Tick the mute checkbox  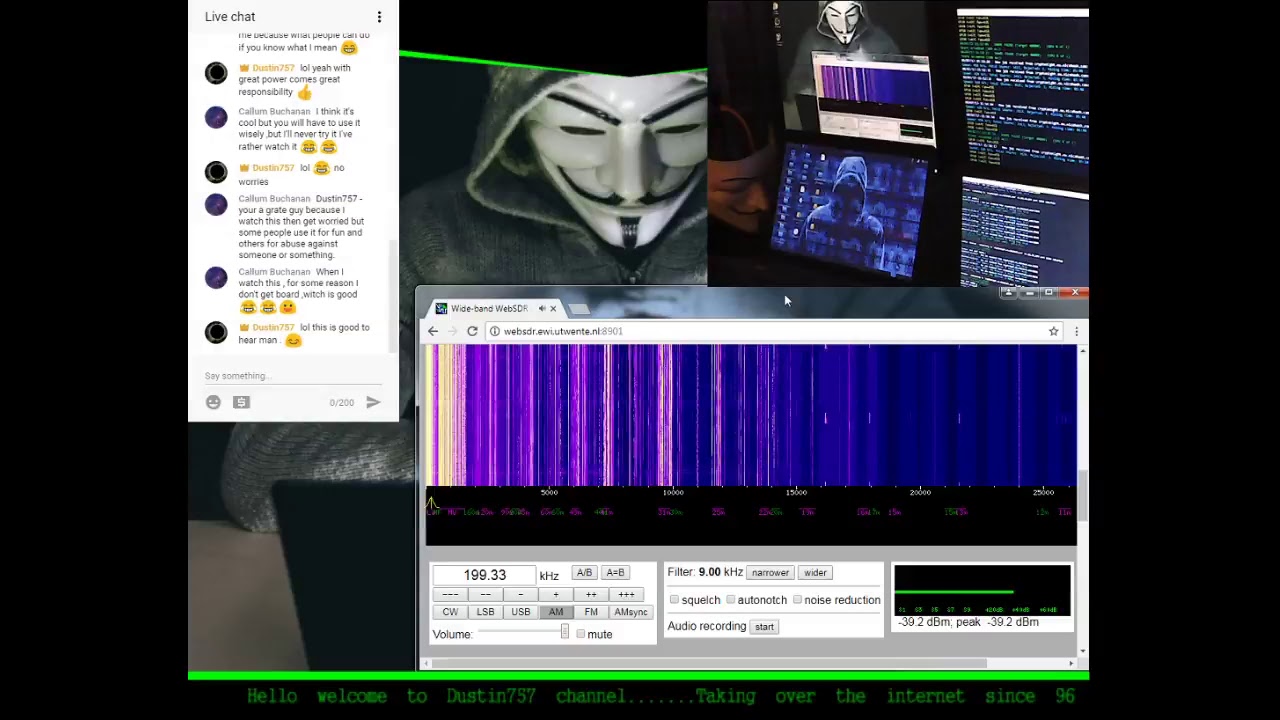click(580, 634)
